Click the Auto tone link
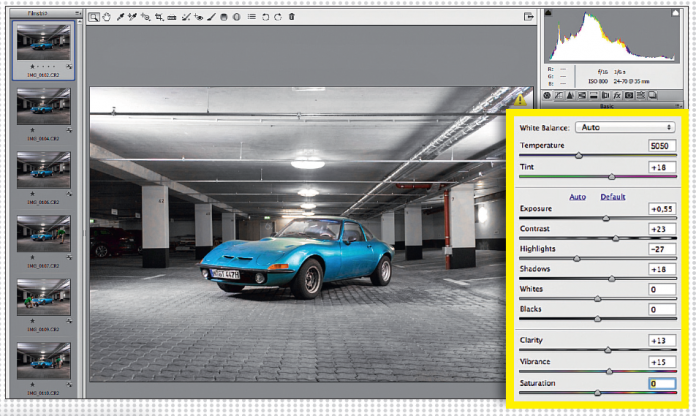 pyautogui.click(x=577, y=196)
